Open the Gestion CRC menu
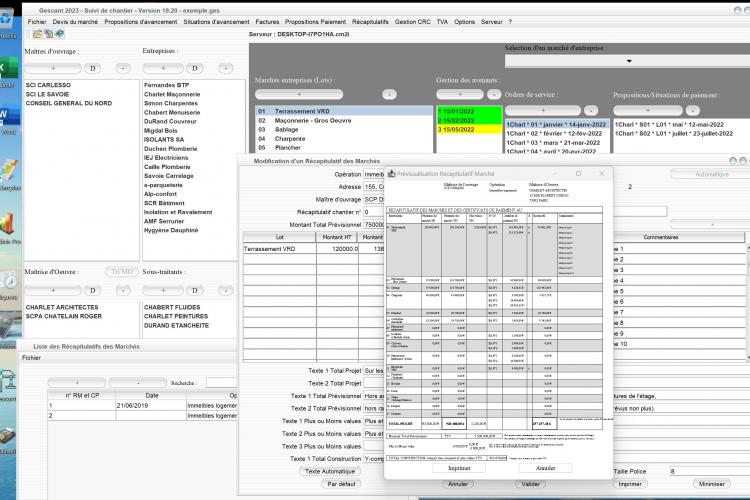Screen dimensions: 750x500 [x=412, y=22]
